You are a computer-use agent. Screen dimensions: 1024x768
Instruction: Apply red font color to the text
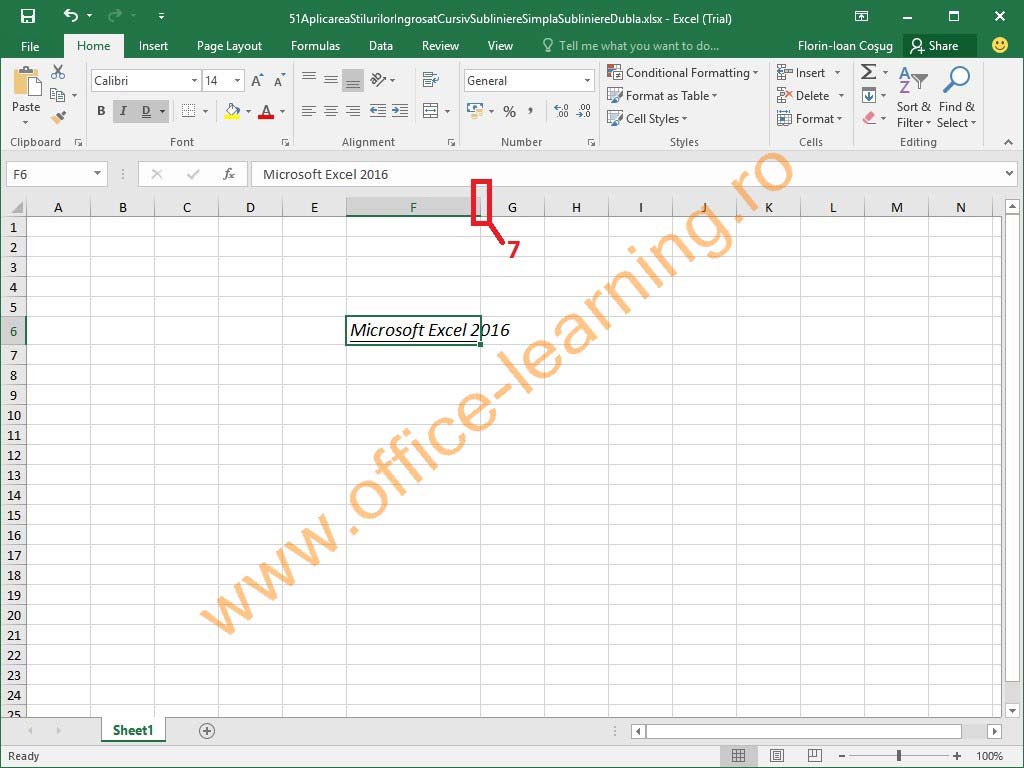(266, 111)
